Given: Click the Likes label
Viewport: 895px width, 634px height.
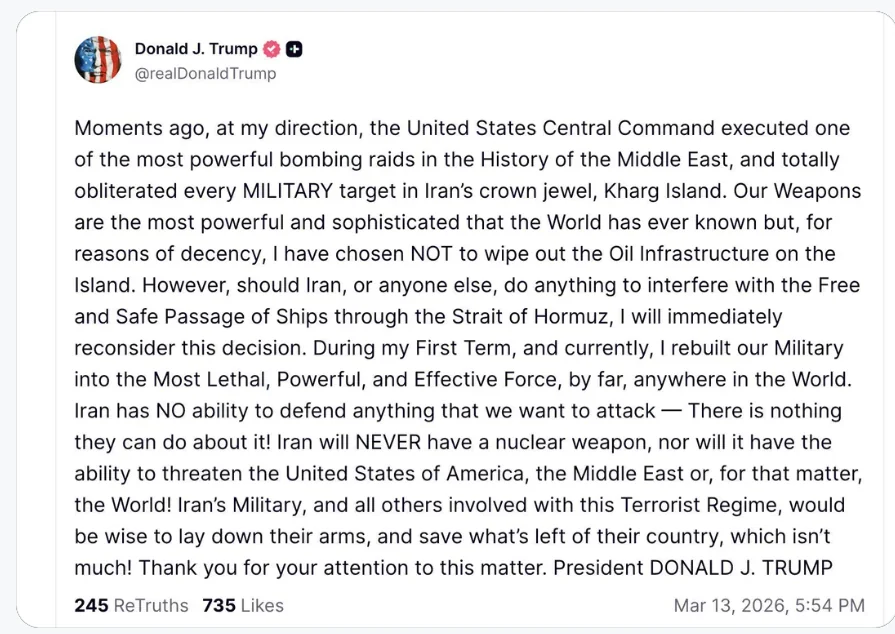Looking at the screenshot, I should coord(261,605).
